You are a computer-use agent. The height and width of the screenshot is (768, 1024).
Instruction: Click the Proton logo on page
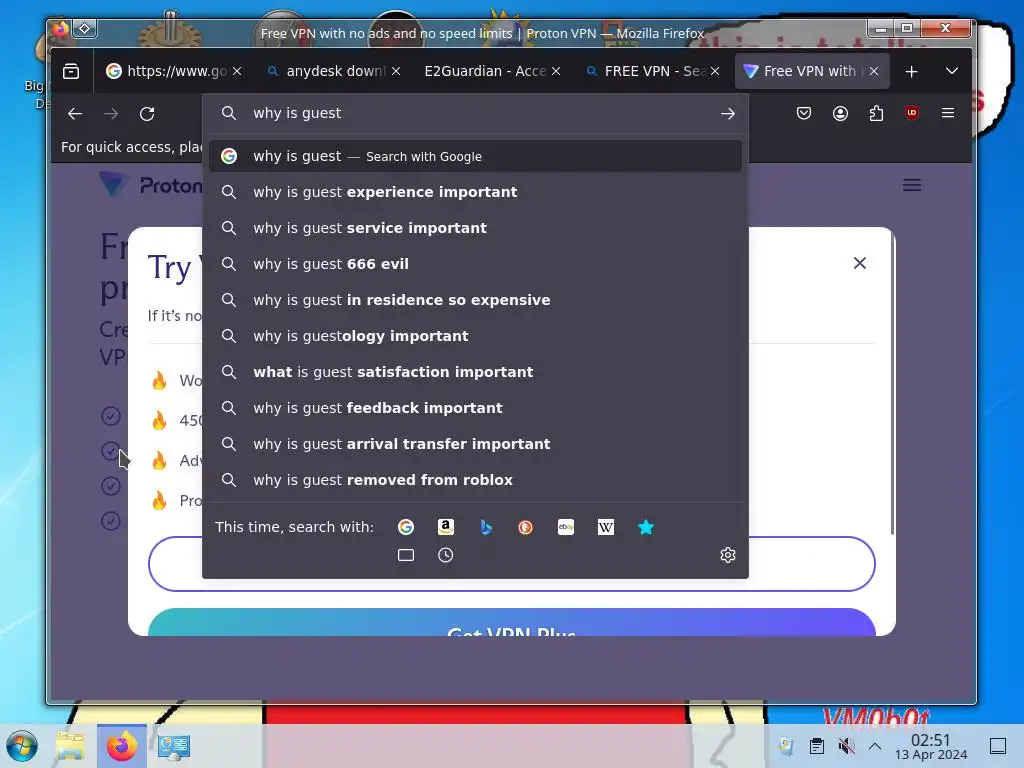pyautogui.click(x=151, y=185)
